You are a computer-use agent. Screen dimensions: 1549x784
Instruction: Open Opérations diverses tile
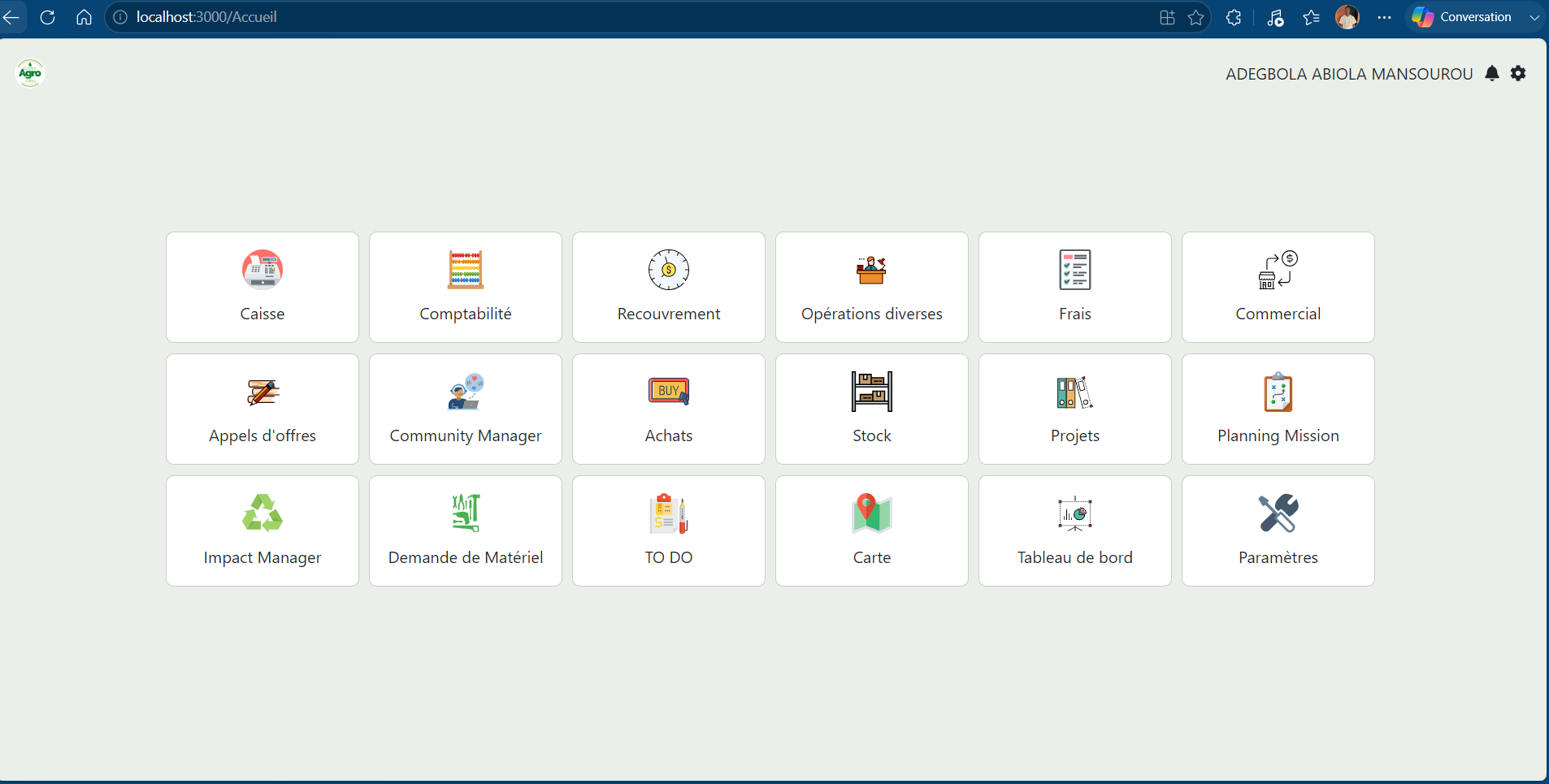[872, 287]
